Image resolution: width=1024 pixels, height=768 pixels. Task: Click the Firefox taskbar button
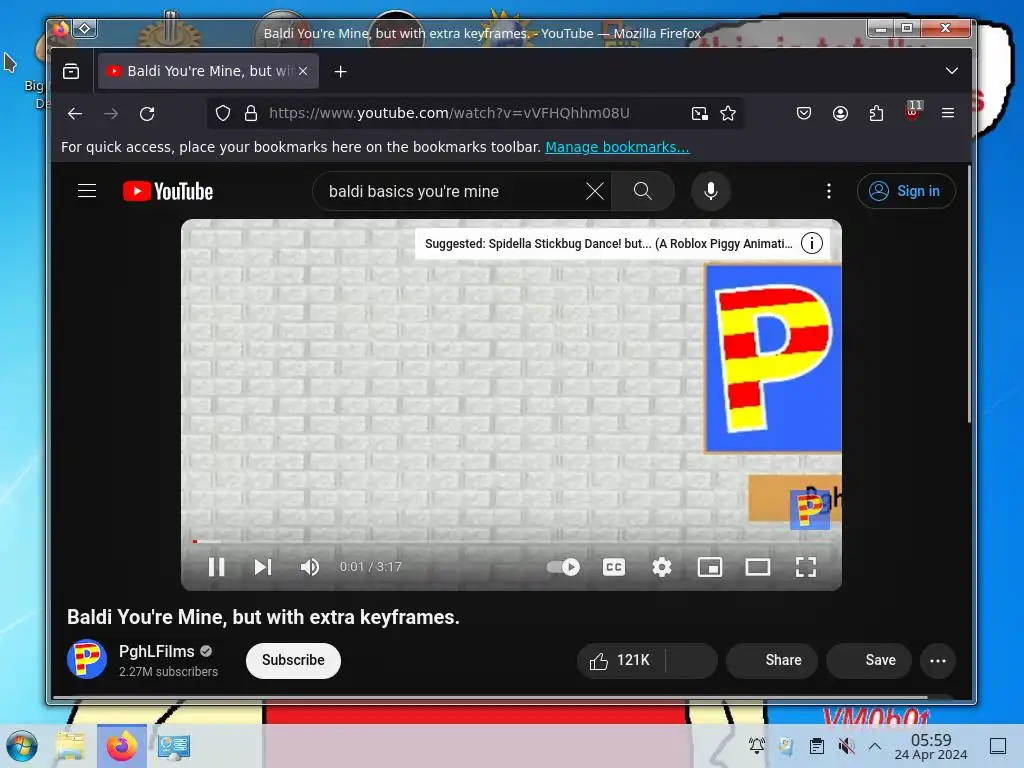pyautogui.click(x=122, y=746)
